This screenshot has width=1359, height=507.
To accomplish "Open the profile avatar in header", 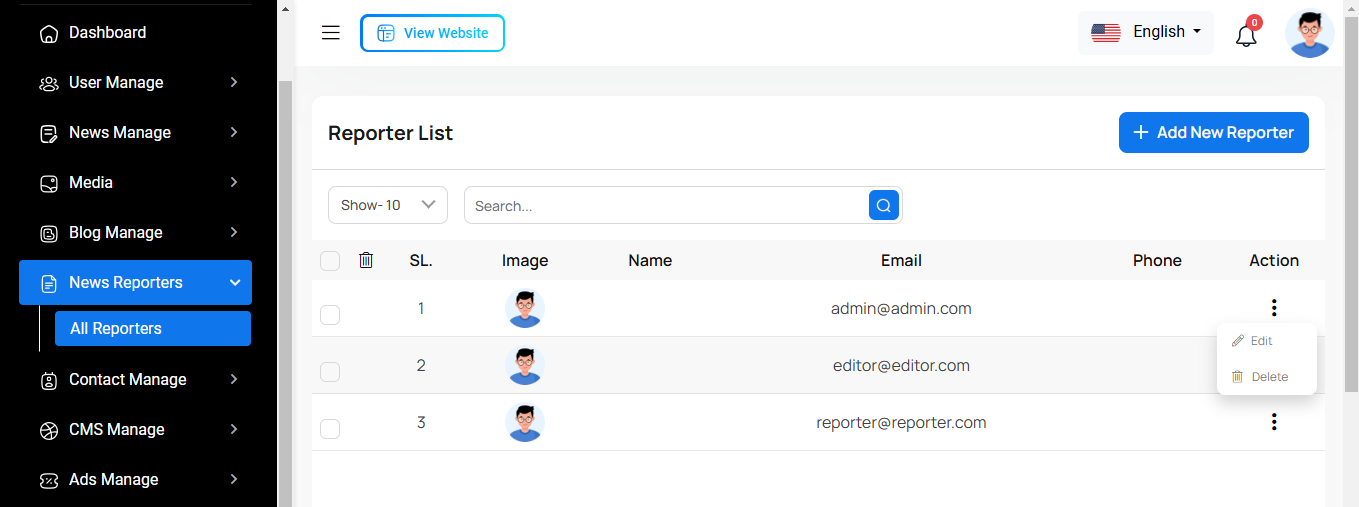I will [x=1309, y=34].
